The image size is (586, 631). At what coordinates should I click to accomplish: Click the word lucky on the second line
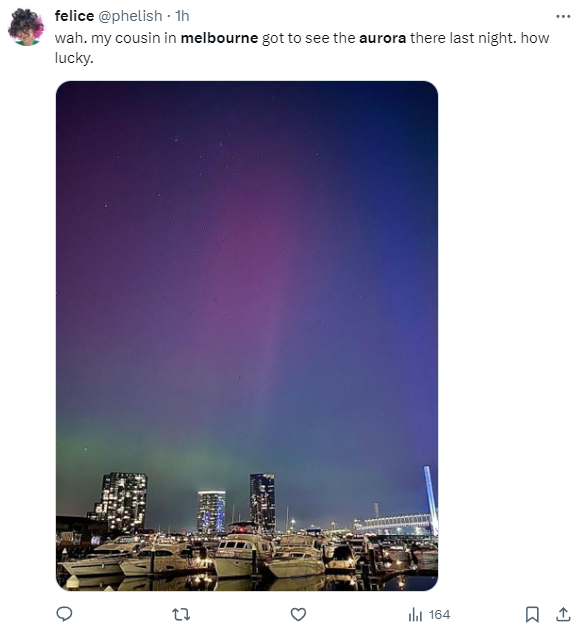[73, 58]
